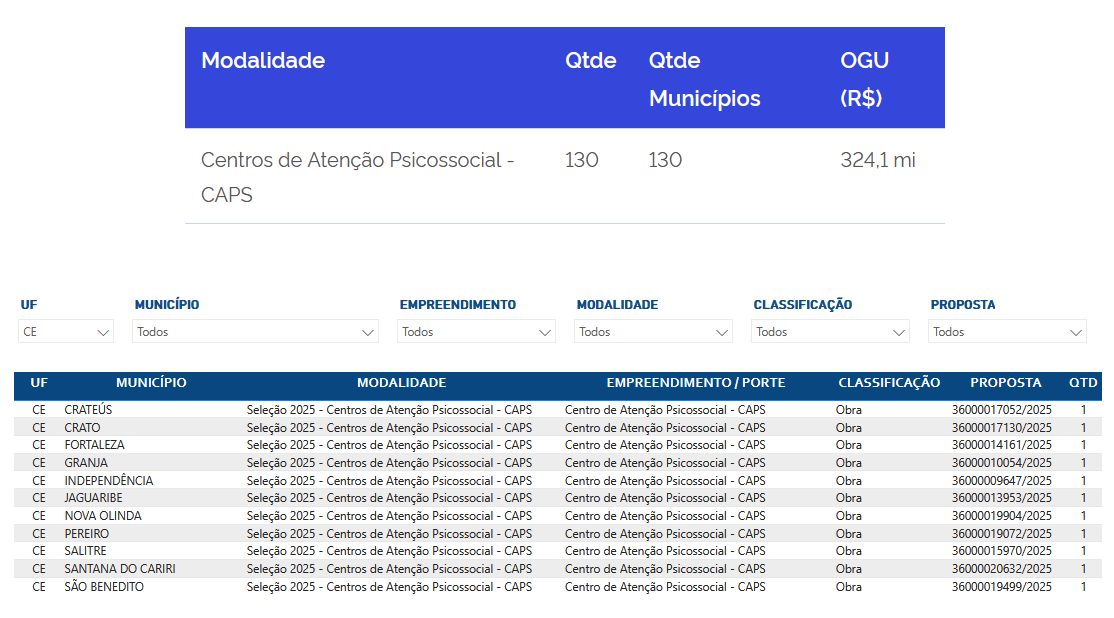Viewport: 1114px width, 618px height.
Task: Expand the Proposta filter dropdown
Action: (1007, 332)
